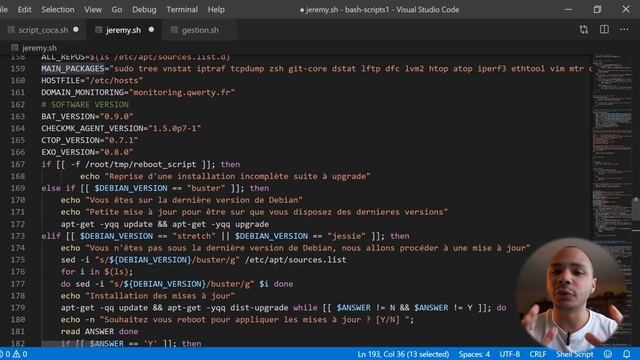The width and height of the screenshot is (640, 360).
Task: Click the MAIN_PACKAGES variable on line 159
Action: 73,69
